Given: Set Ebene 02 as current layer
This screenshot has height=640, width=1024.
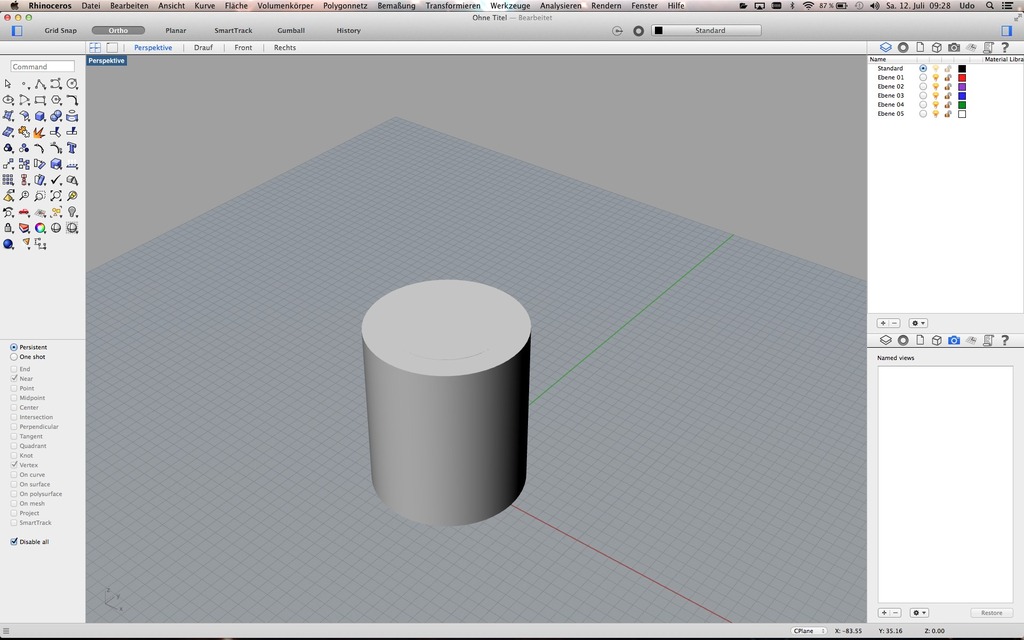Looking at the screenshot, I should pos(923,87).
